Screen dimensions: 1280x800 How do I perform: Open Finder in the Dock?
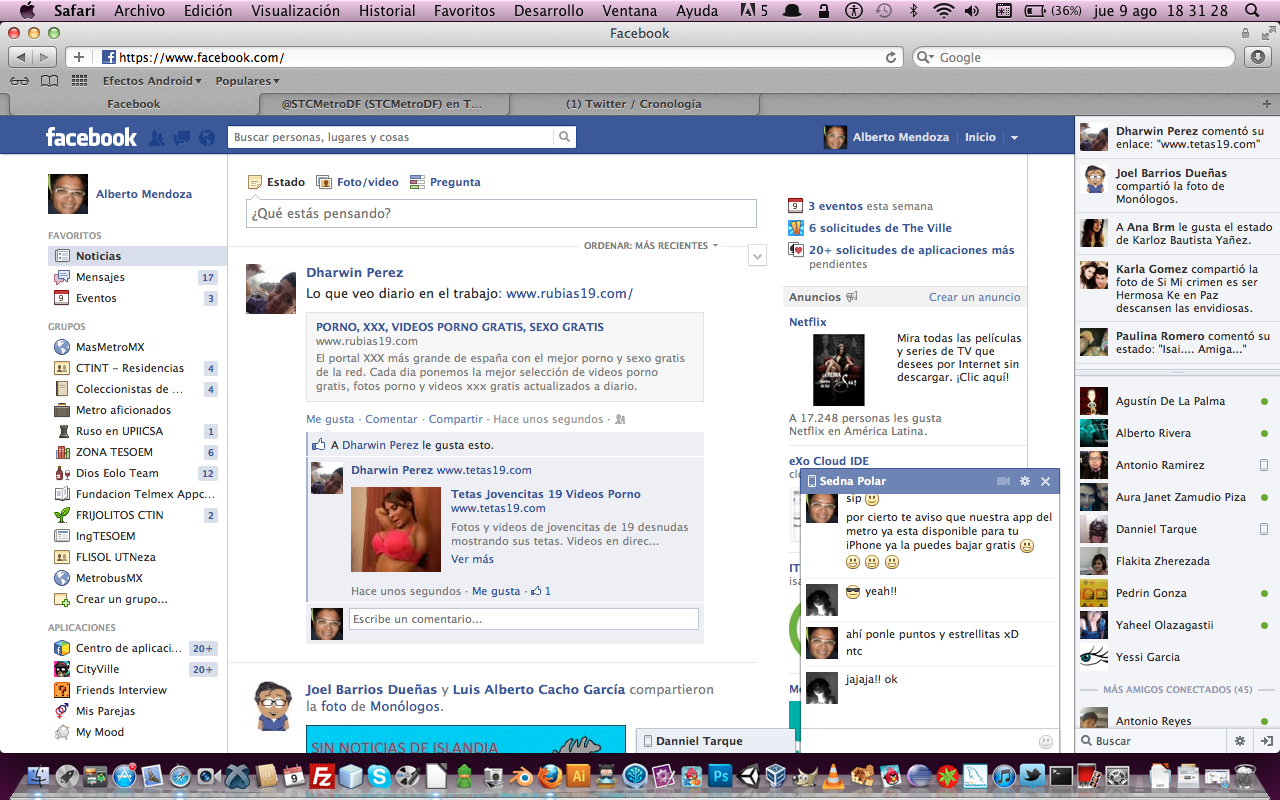click(x=40, y=776)
